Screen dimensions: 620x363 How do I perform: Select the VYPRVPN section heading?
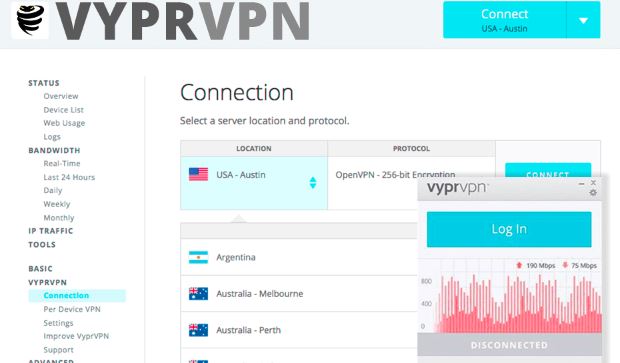tap(47, 282)
